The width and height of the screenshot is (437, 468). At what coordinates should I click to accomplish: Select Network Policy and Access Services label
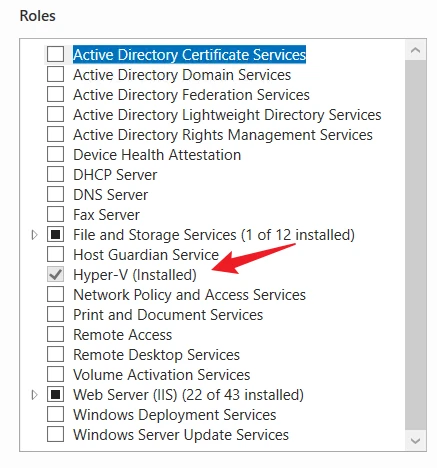point(189,295)
